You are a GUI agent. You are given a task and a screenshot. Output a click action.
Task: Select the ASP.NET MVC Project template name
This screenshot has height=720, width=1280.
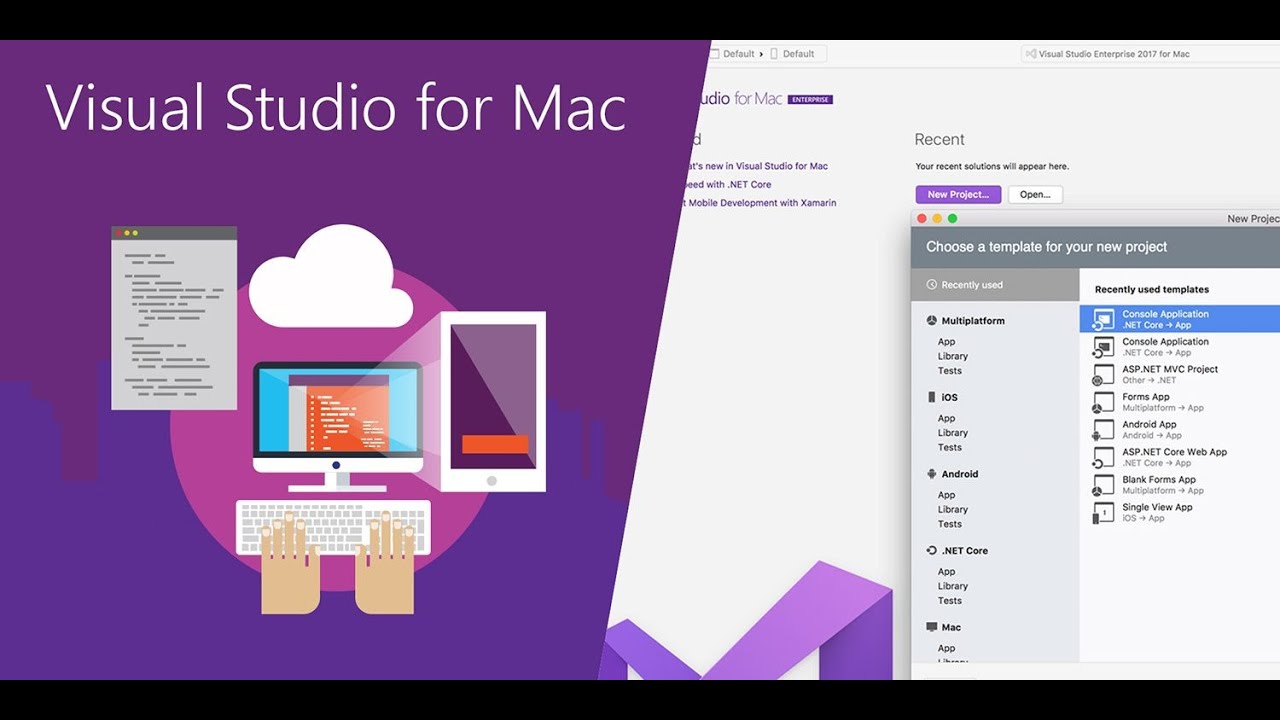point(1170,369)
